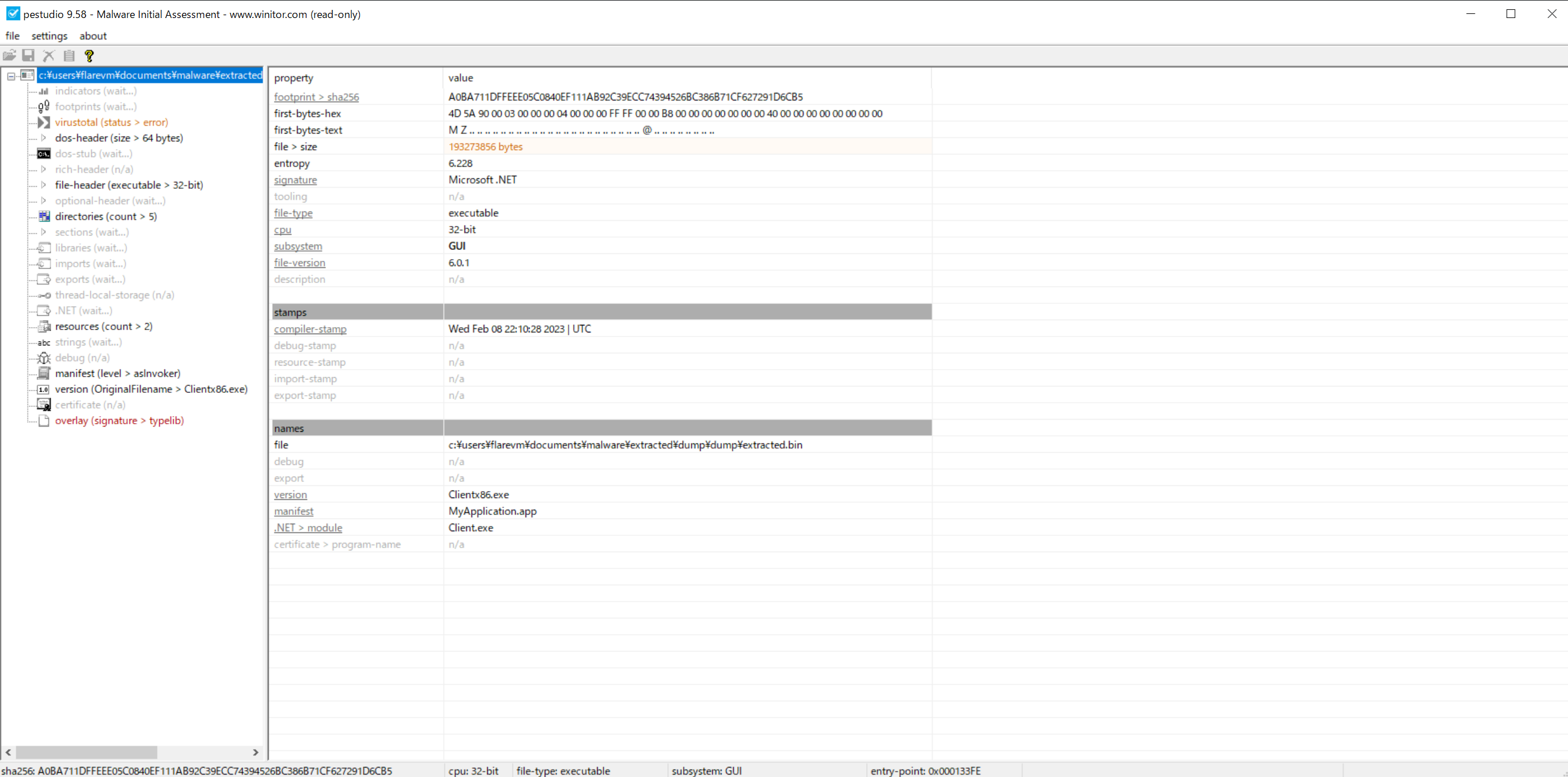Select the resources node icon
This screenshot has width=1568, height=777.
(44, 326)
